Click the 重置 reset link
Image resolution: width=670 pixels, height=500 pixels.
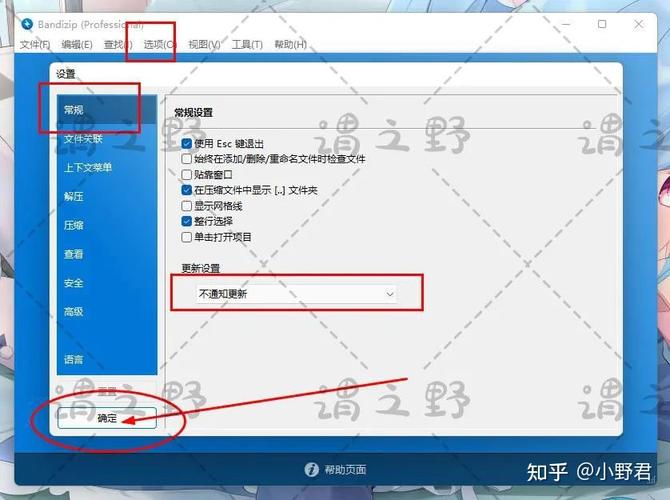107,391
